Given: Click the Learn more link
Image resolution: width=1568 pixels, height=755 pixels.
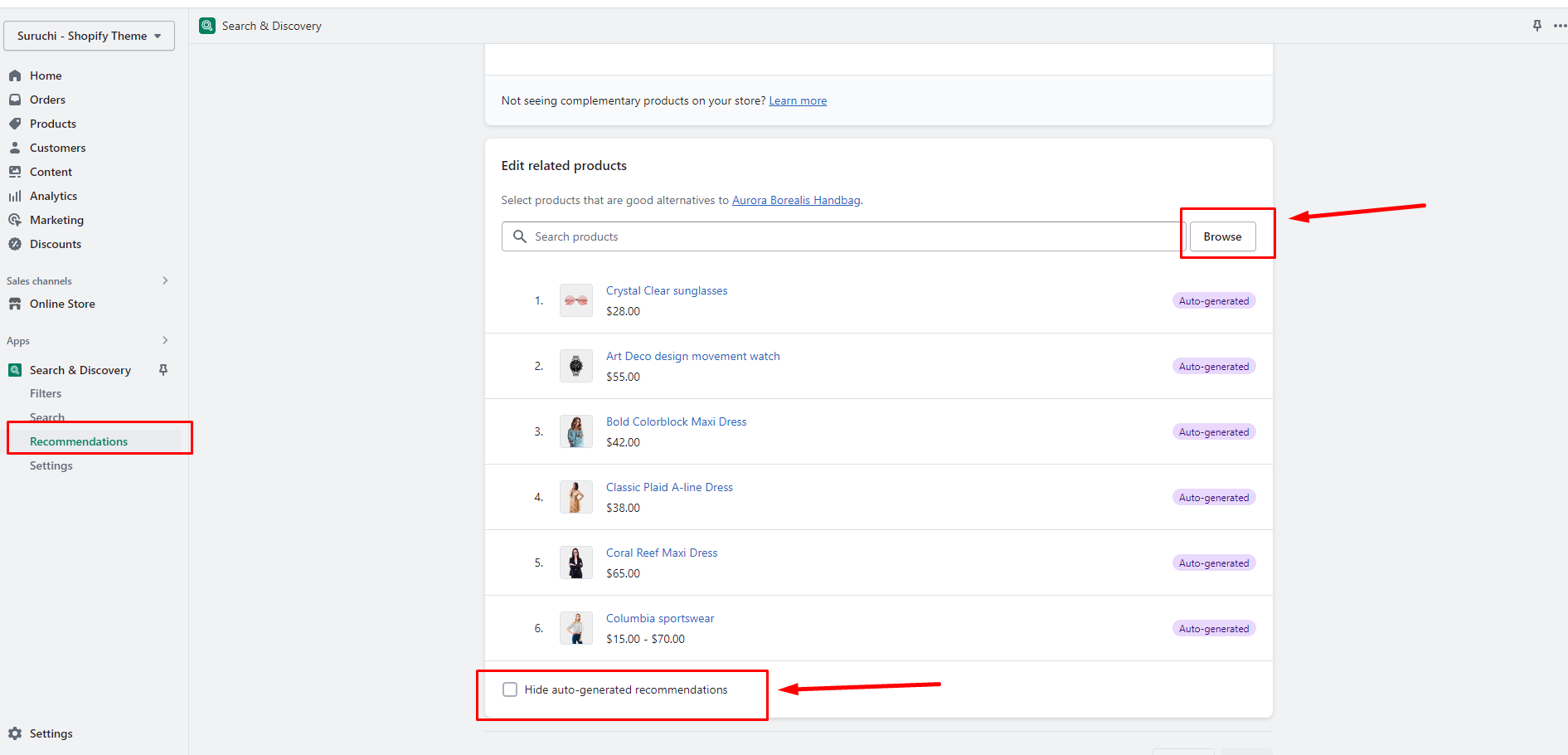Looking at the screenshot, I should (x=798, y=100).
